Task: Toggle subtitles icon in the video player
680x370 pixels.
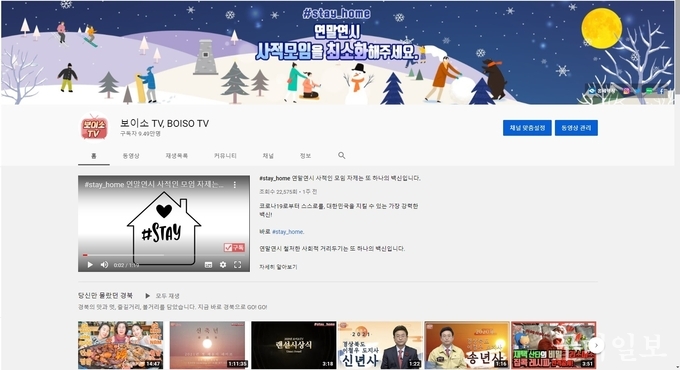Action: click(209, 265)
